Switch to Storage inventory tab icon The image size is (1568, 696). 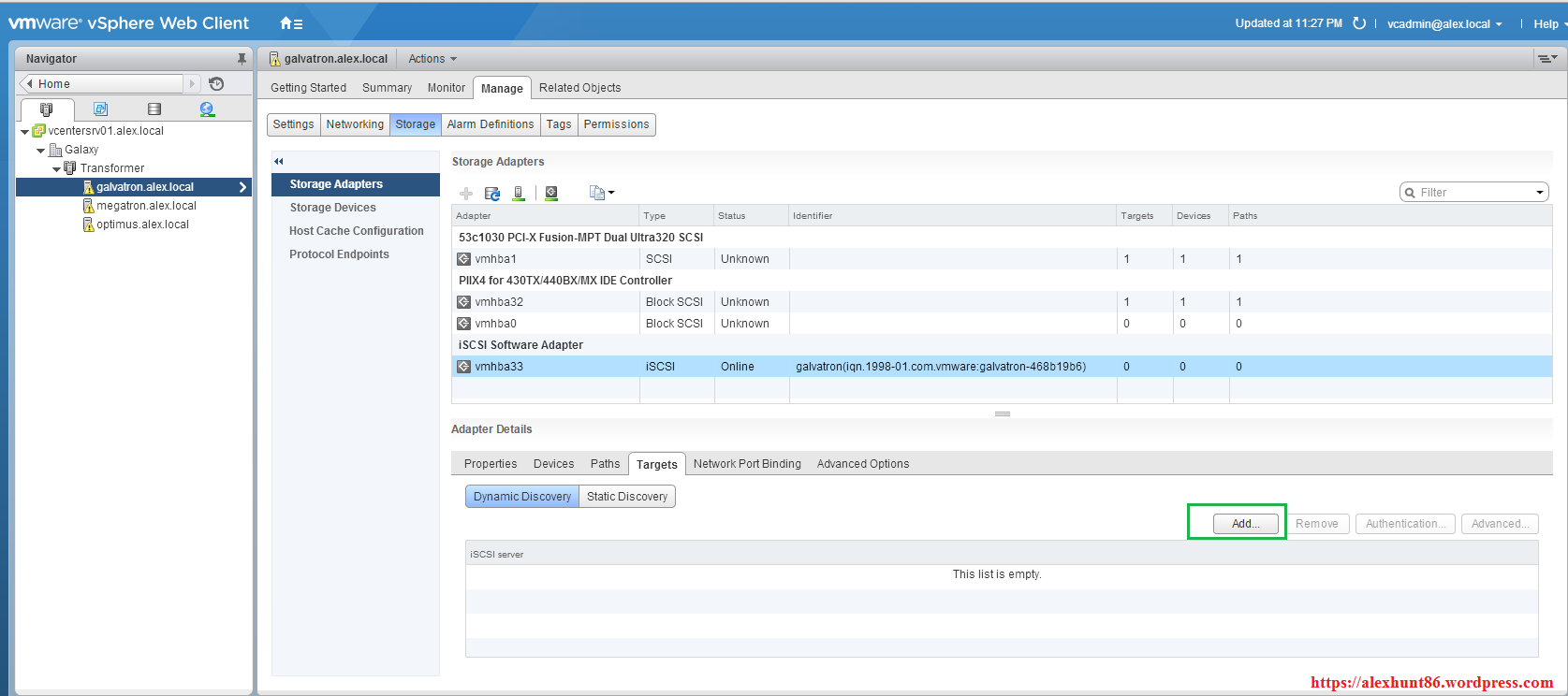point(154,109)
